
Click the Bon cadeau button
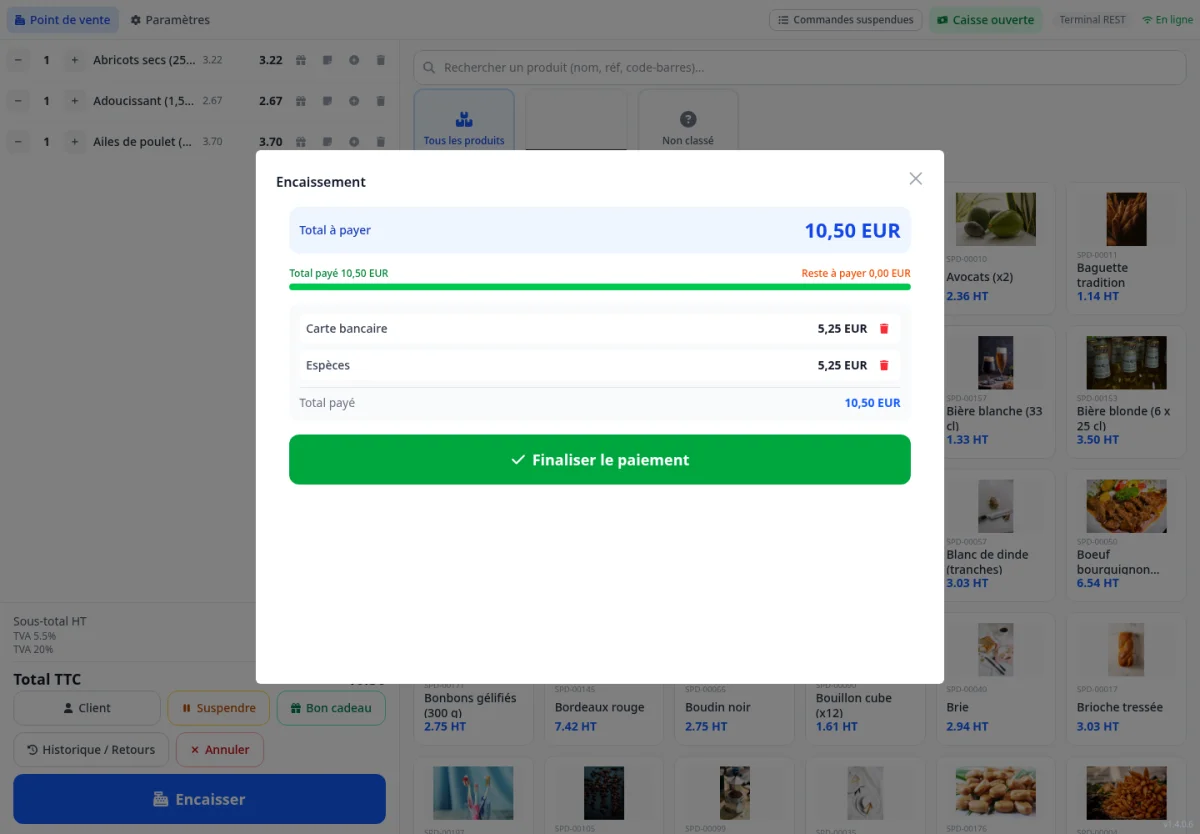(x=331, y=708)
